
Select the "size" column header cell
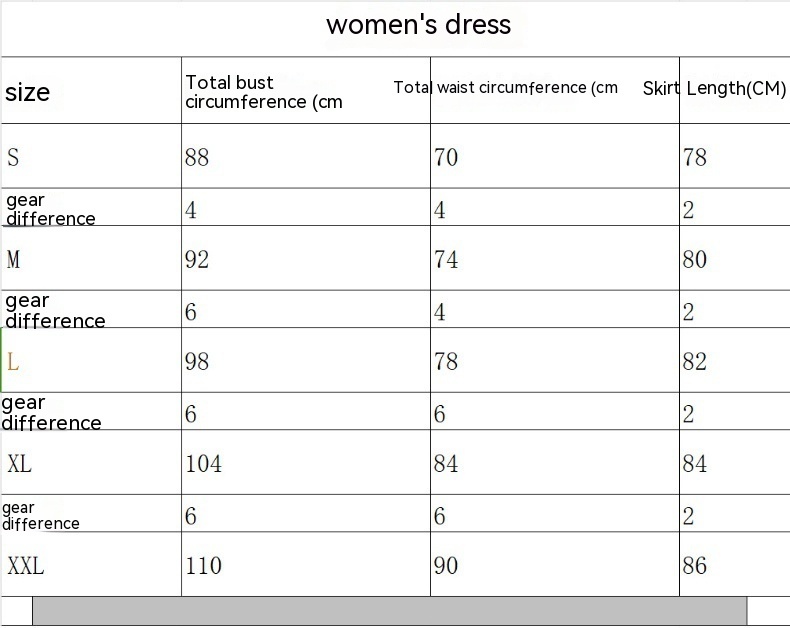(x=28, y=93)
